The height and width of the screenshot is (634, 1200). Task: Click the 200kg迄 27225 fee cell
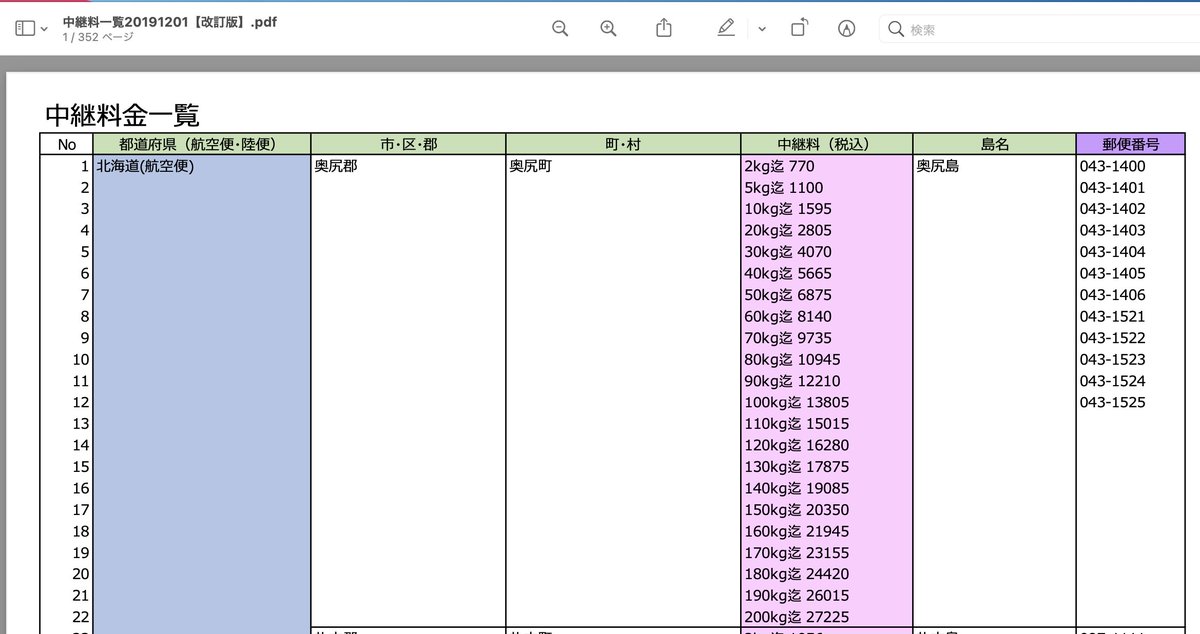click(x=796, y=617)
